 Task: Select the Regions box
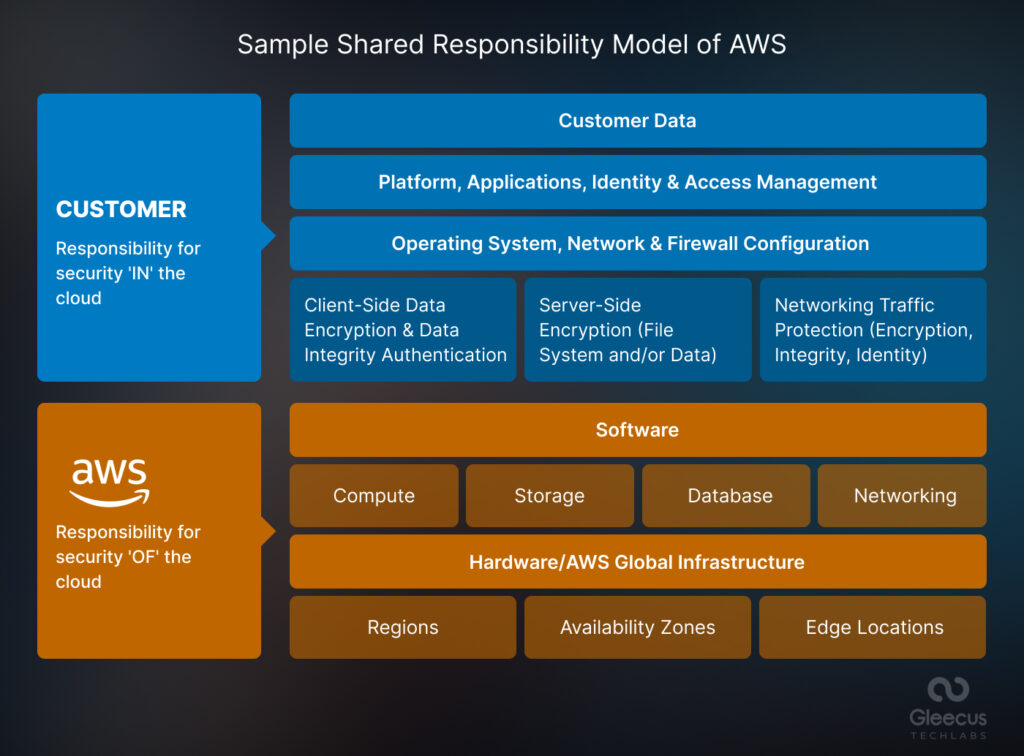pos(402,627)
